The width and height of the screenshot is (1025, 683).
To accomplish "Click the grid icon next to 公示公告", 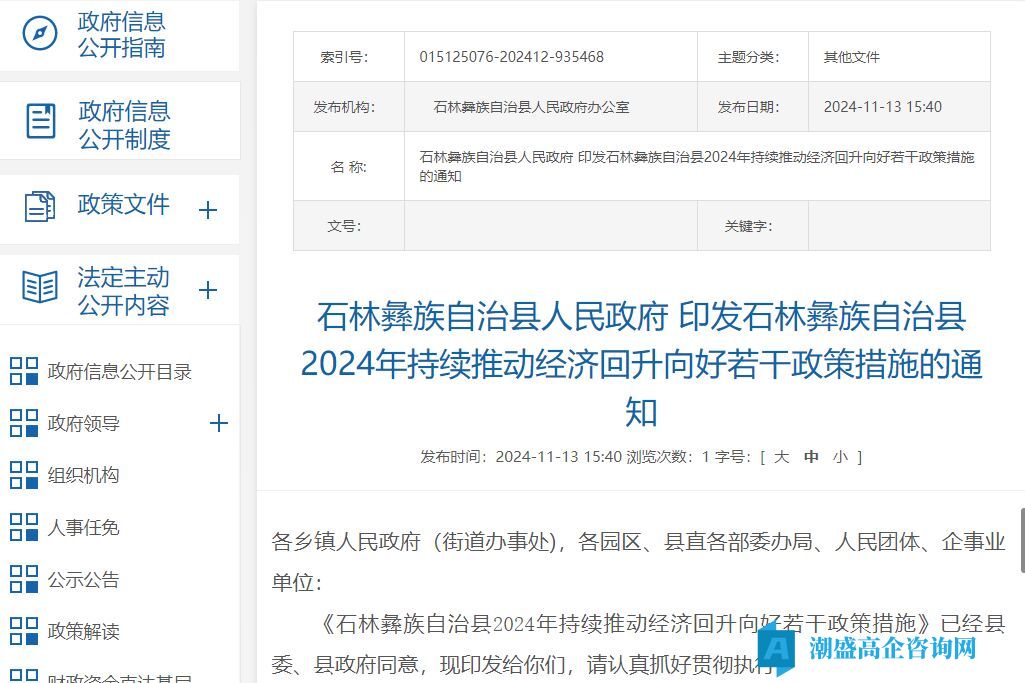I will (x=24, y=579).
